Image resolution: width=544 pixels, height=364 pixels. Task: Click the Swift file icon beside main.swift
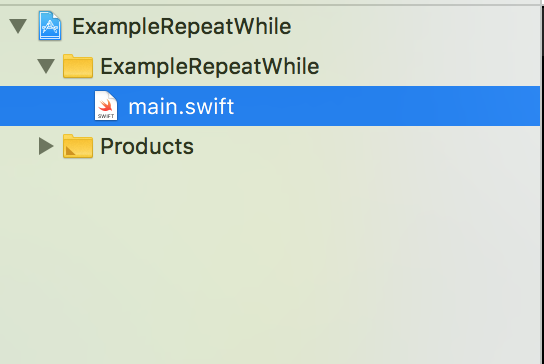point(106,105)
